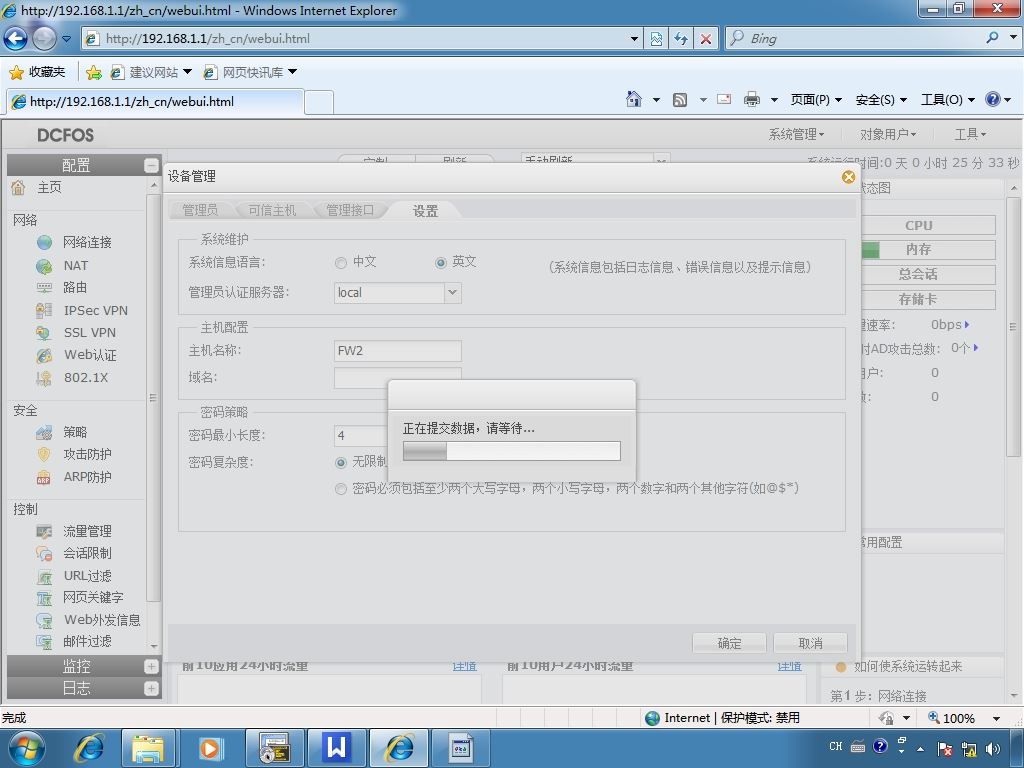Click the RSS feeds toolbar icon
This screenshot has width=1024, height=768.
[x=680, y=100]
